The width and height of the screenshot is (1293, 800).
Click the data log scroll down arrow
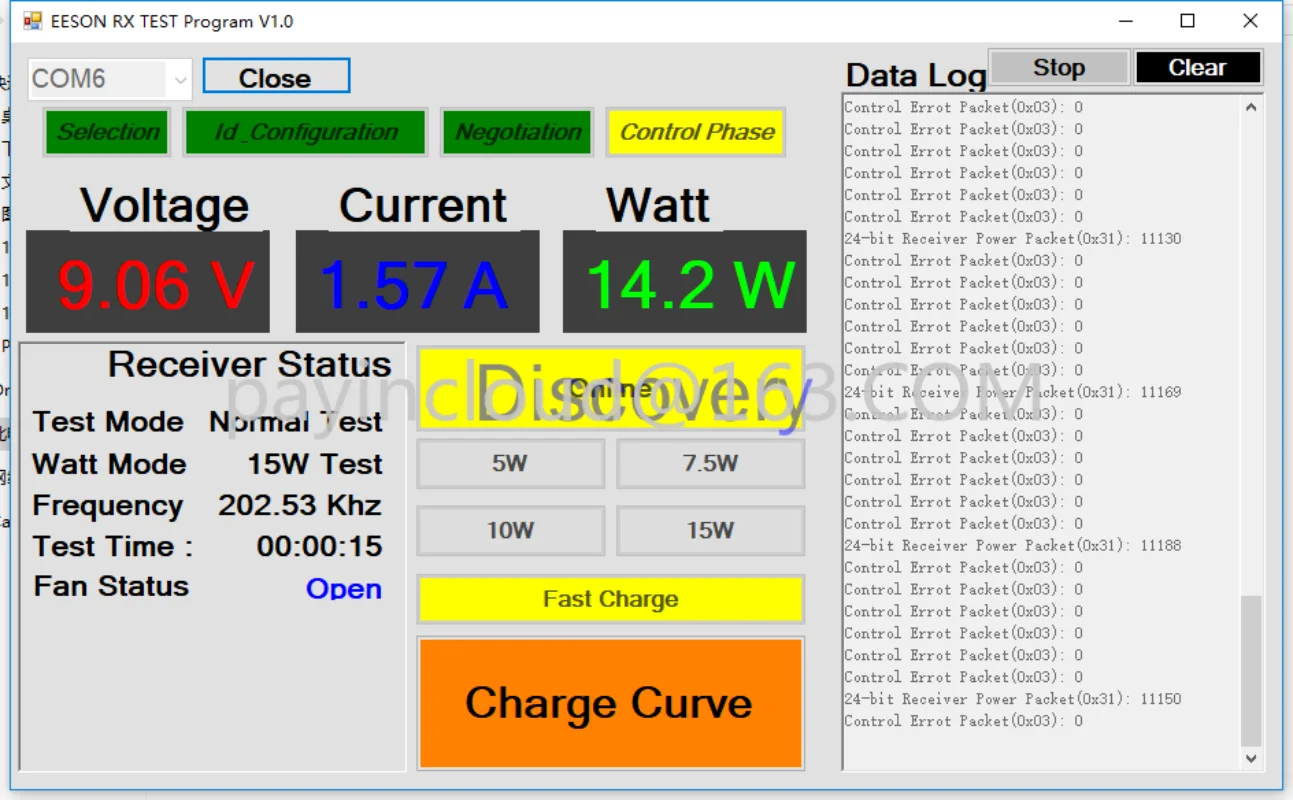coord(1251,759)
